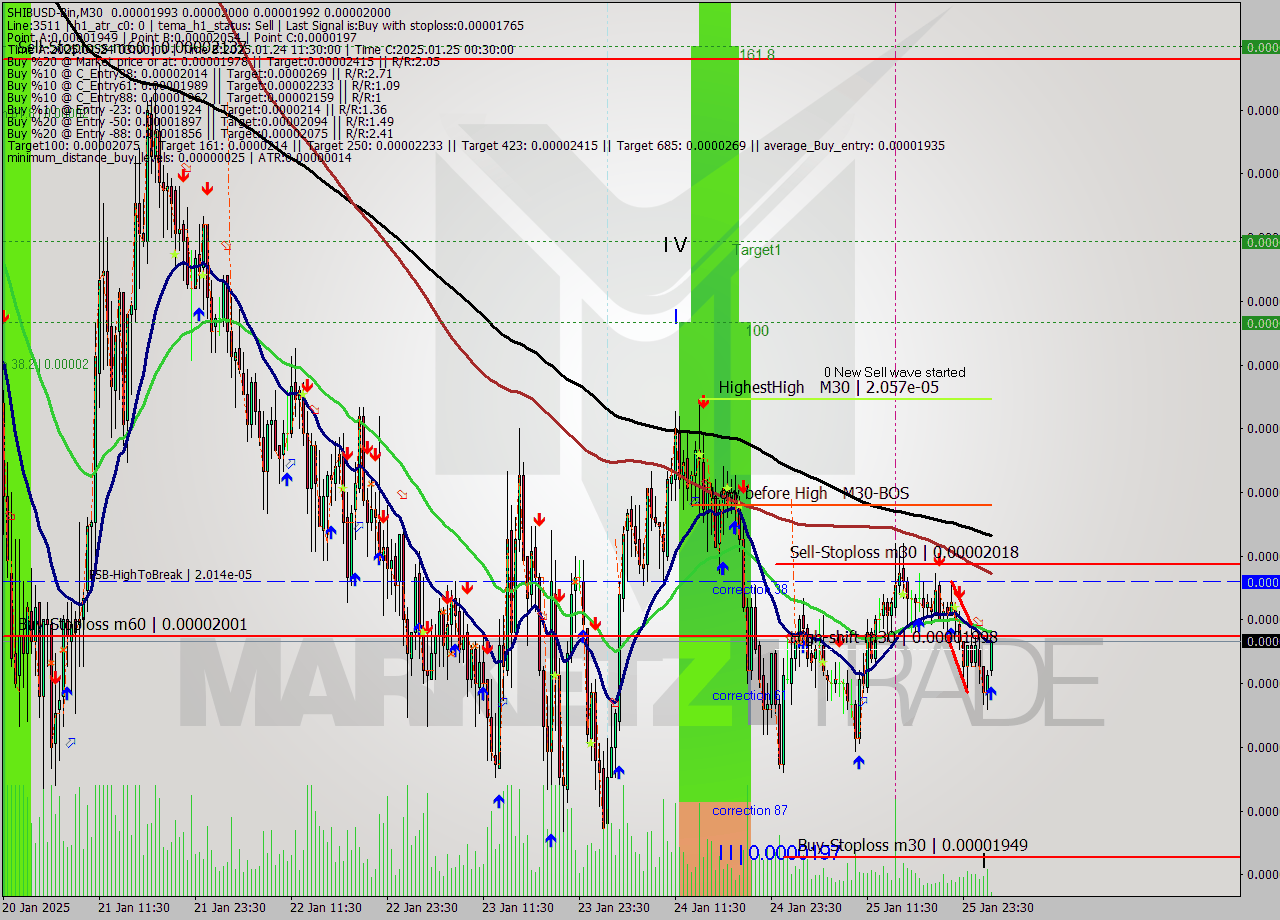This screenshot has height=920, width=1280.
Task: Click the '23 Jan 11:30' time axis label
Action: tap(517, 907)
